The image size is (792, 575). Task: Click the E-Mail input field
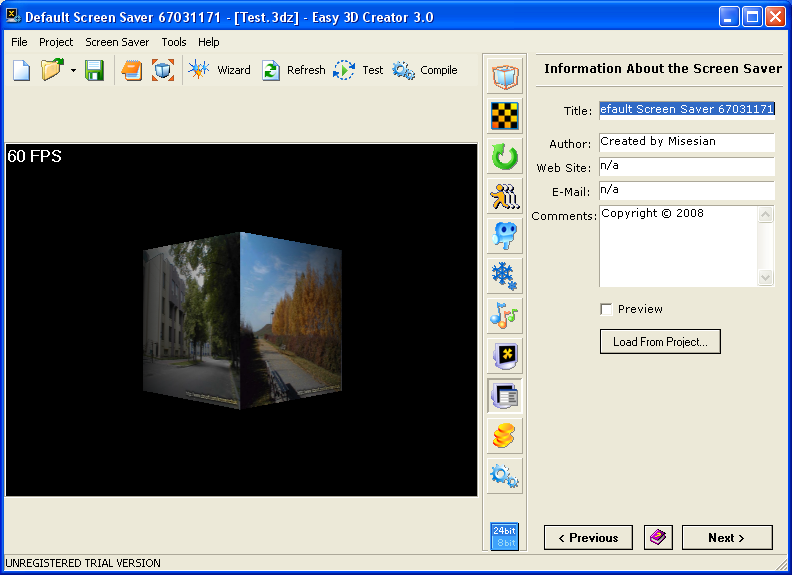coord(687,190)
